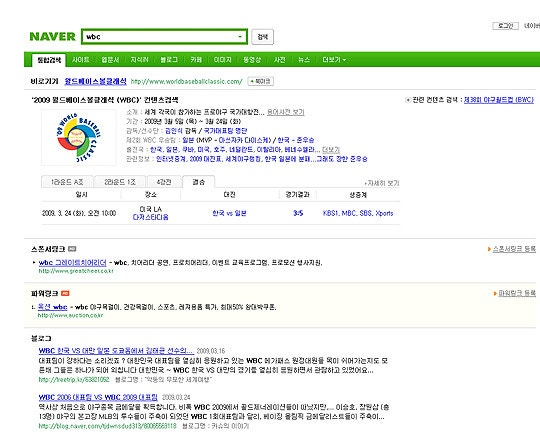Viewport: 540px width, 437px height.
Task: Open the 자세히 보기 details link
Action: coord(382,183)
